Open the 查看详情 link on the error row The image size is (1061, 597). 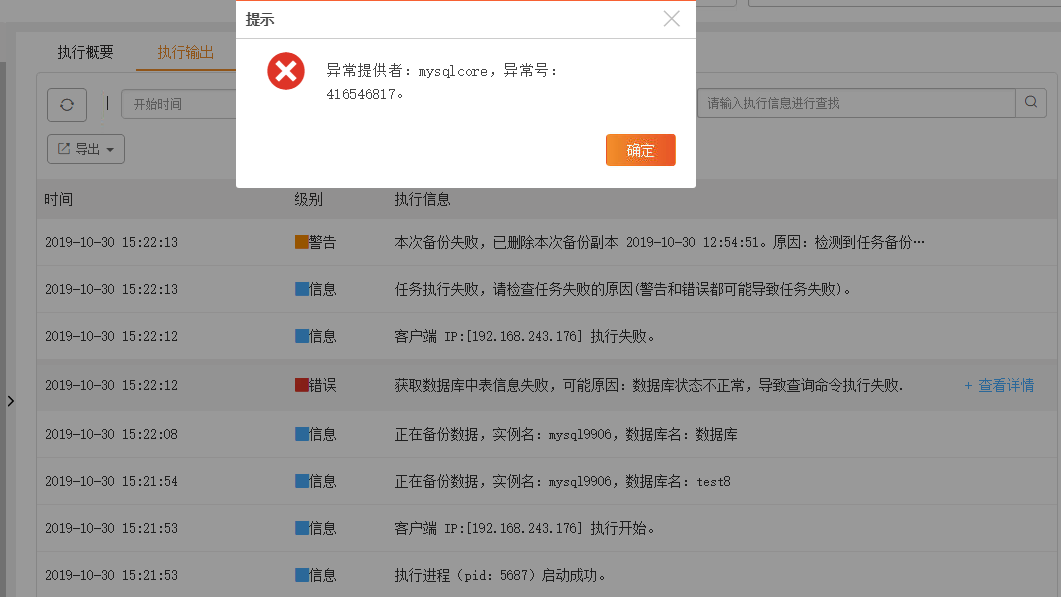999,385
